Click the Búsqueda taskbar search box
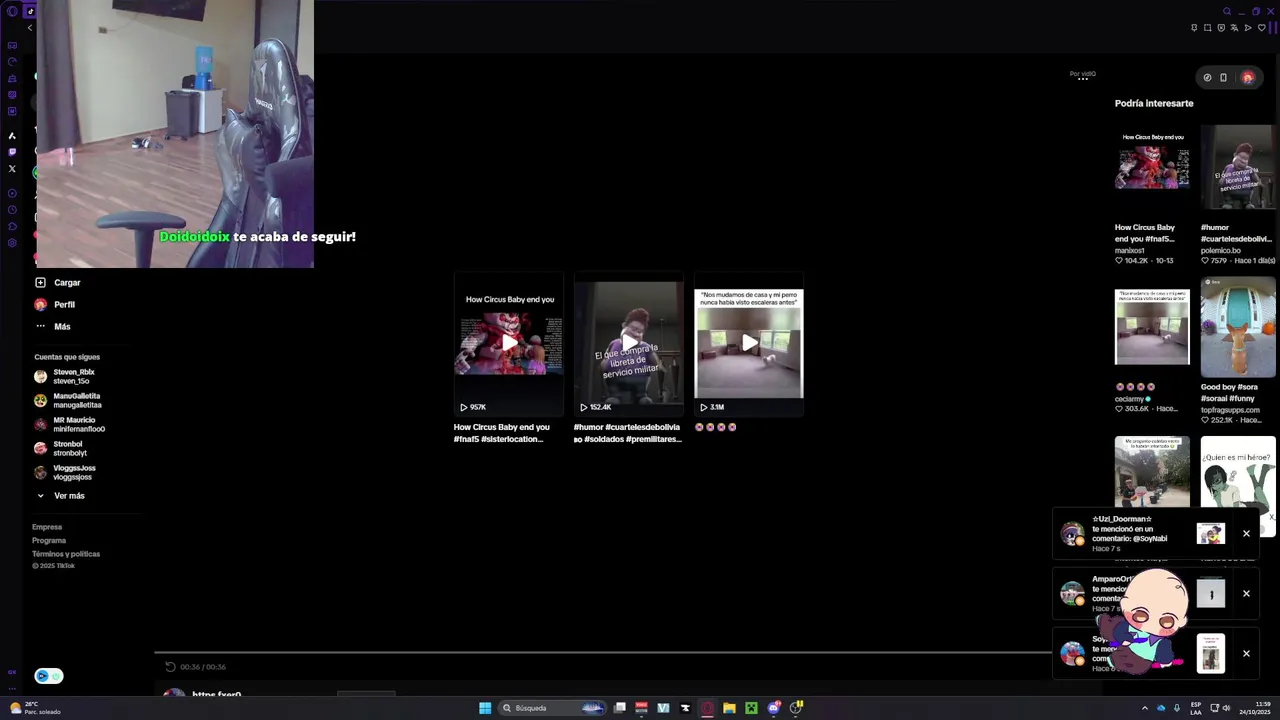This screenshot has width=1280, height=720. 552,708
